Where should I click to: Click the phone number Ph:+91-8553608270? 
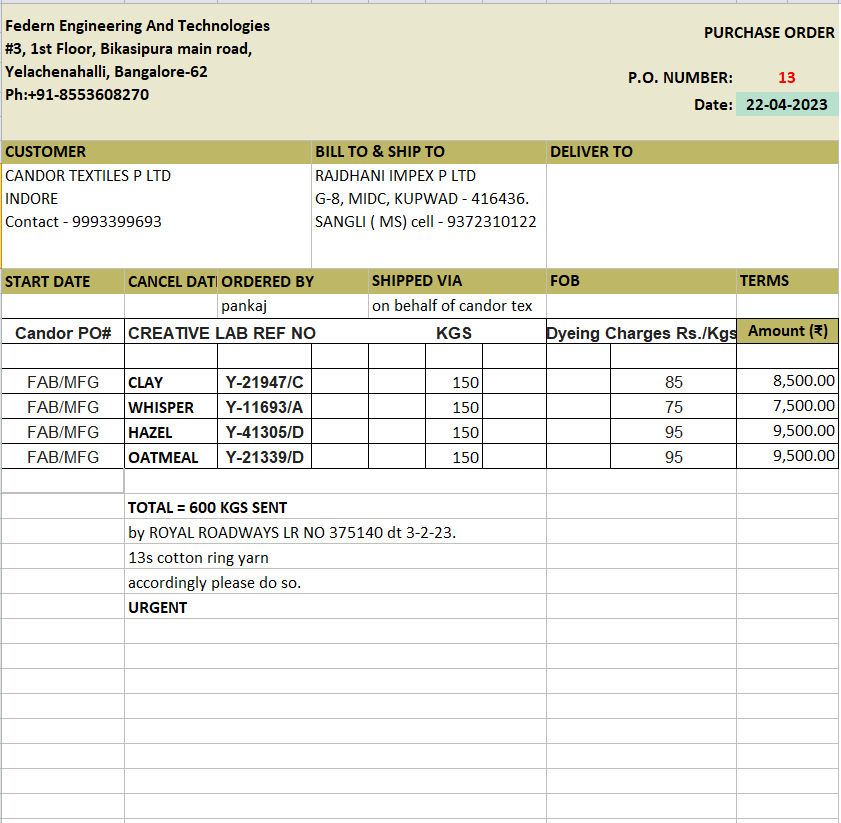point(77,95)
